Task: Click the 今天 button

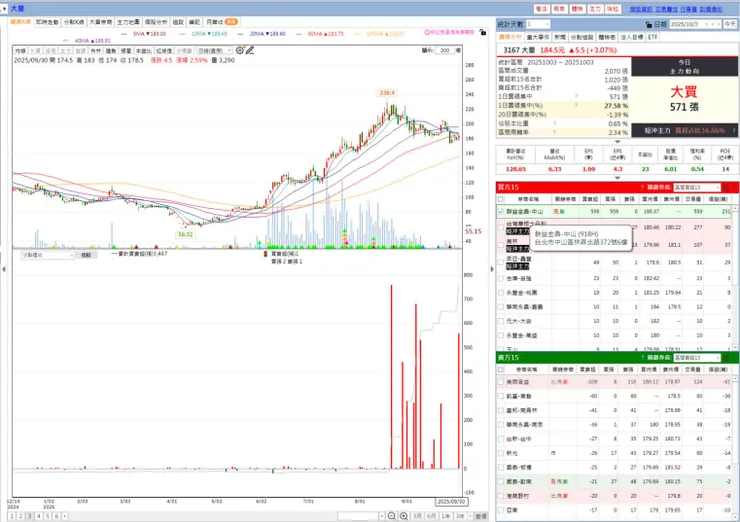Action: pos(730,24)
